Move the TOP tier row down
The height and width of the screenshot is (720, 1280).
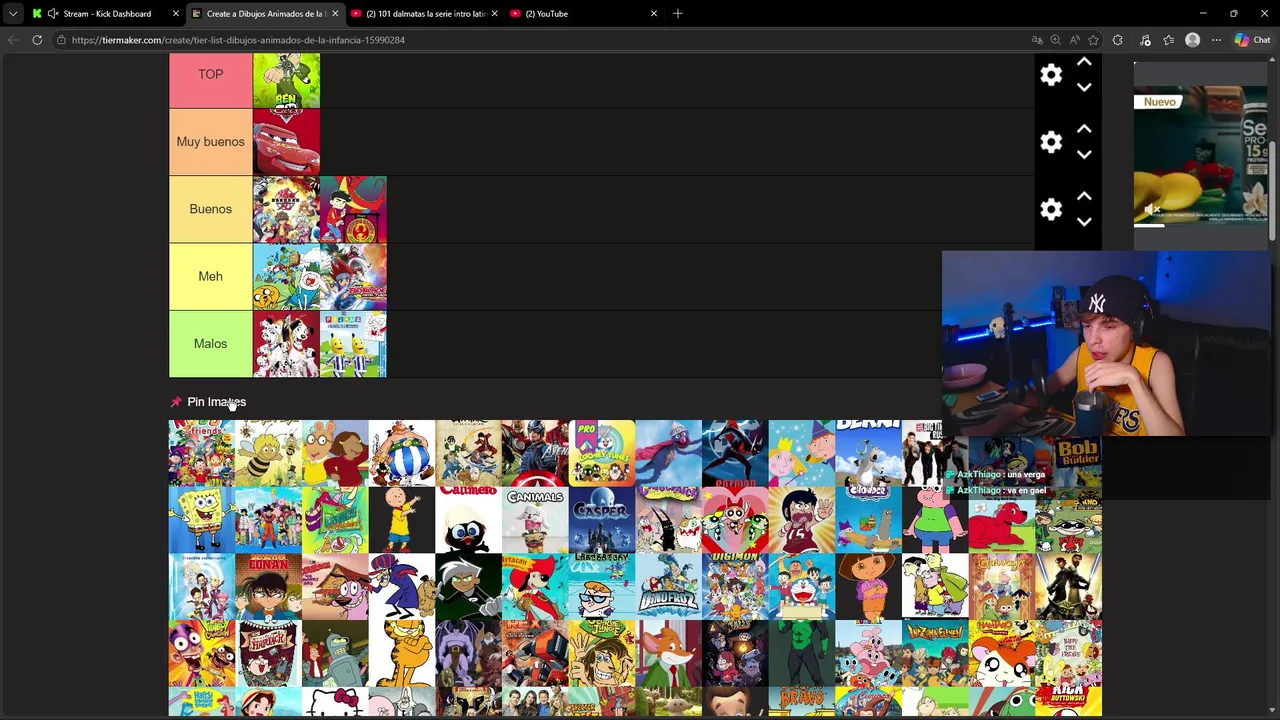pos(1084,87)
